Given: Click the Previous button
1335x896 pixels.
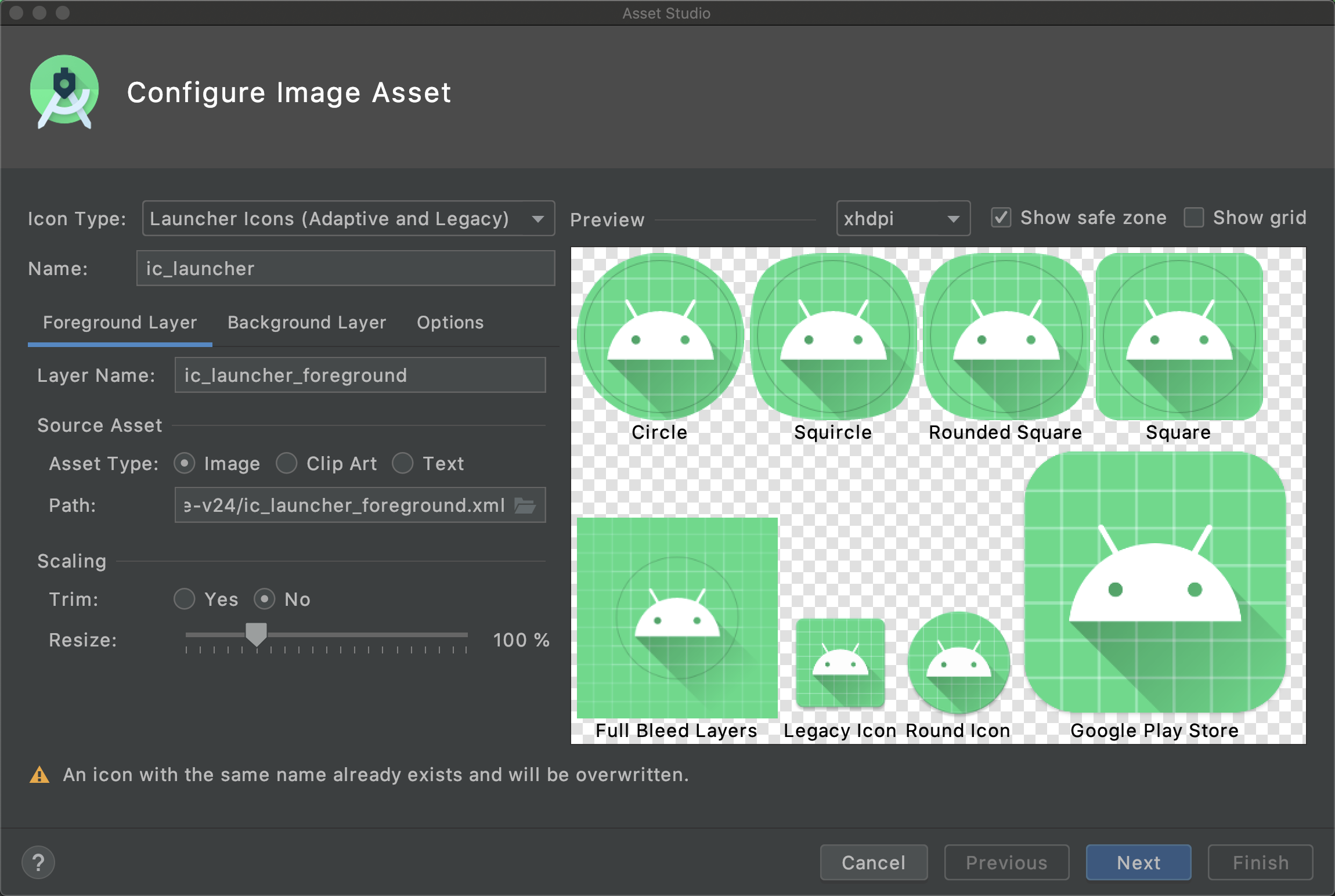Looking at the screenshot, I should point(1006,862).
